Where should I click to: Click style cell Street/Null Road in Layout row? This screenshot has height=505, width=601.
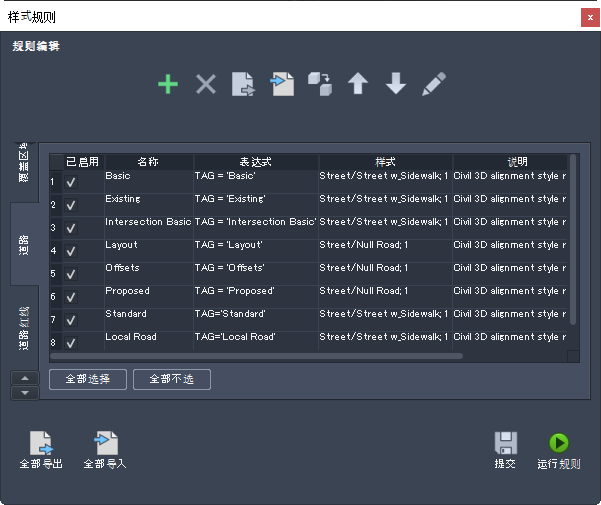[385, 251]
